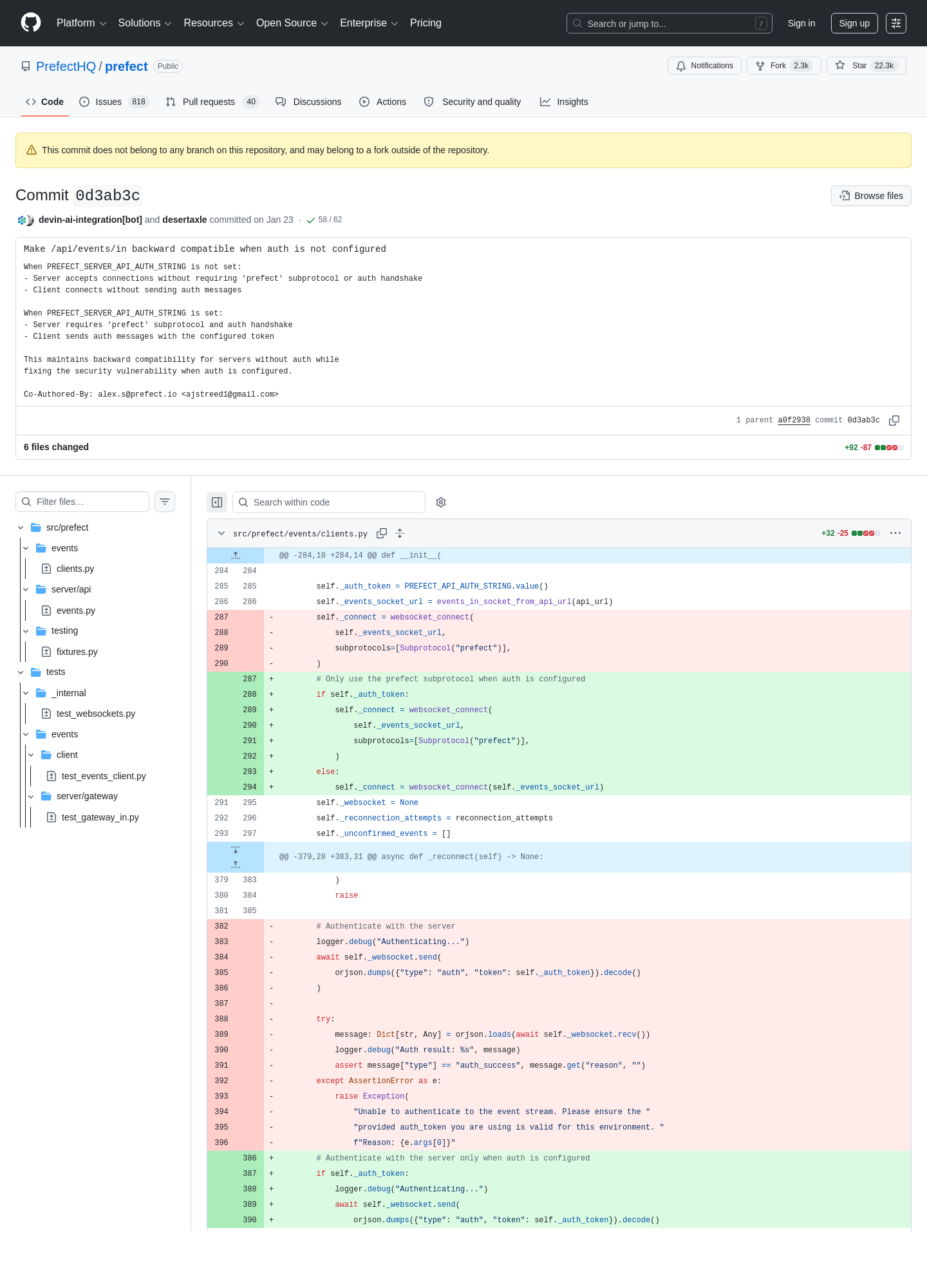This screenshot has height=1288, width=927.
Task: Open the GitHub homepage logo
Action: 31,23
